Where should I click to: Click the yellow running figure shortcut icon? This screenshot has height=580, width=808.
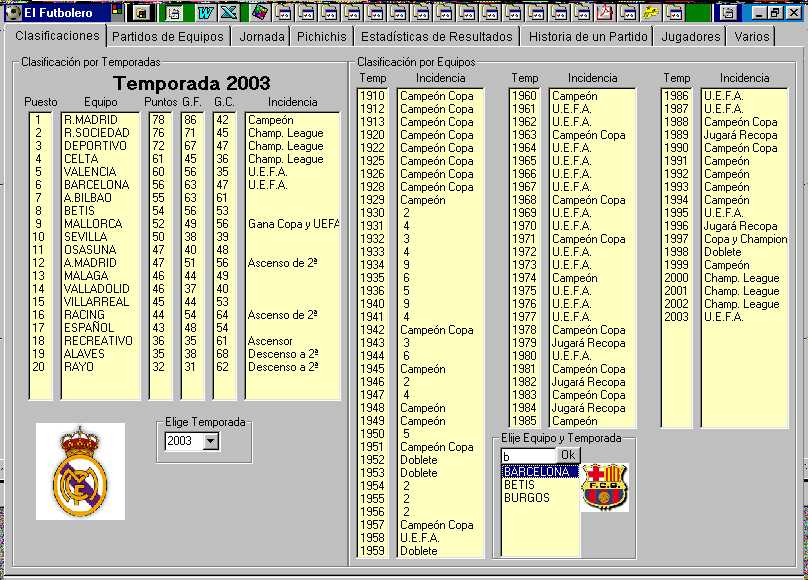(x=650, y=12)
